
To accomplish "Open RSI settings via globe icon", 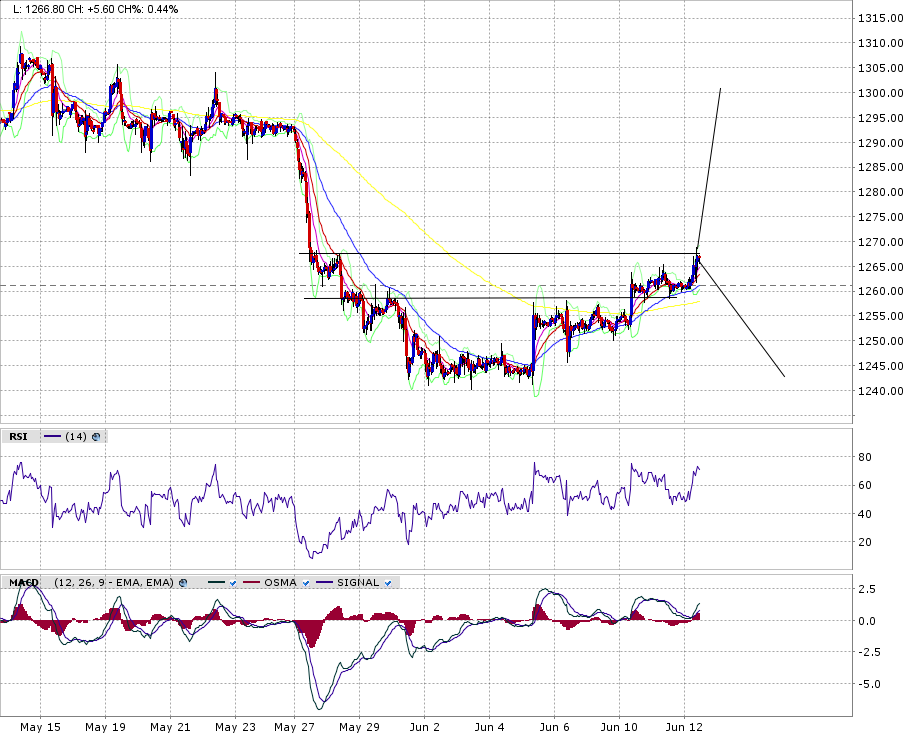I will coord(96,436).
